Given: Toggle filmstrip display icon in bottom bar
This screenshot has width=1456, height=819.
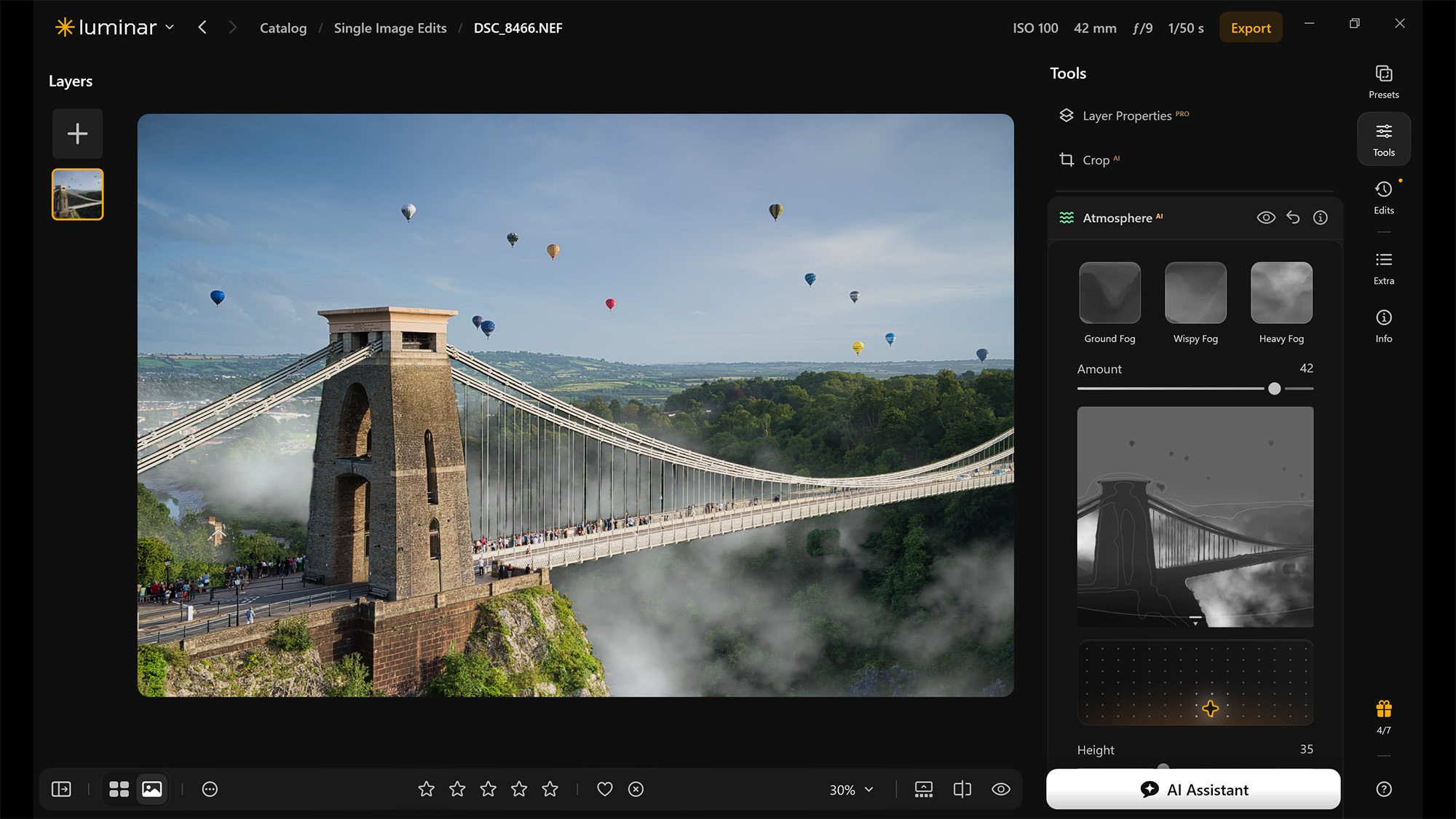Looking at the screenshot, I should tap(924, 789).
